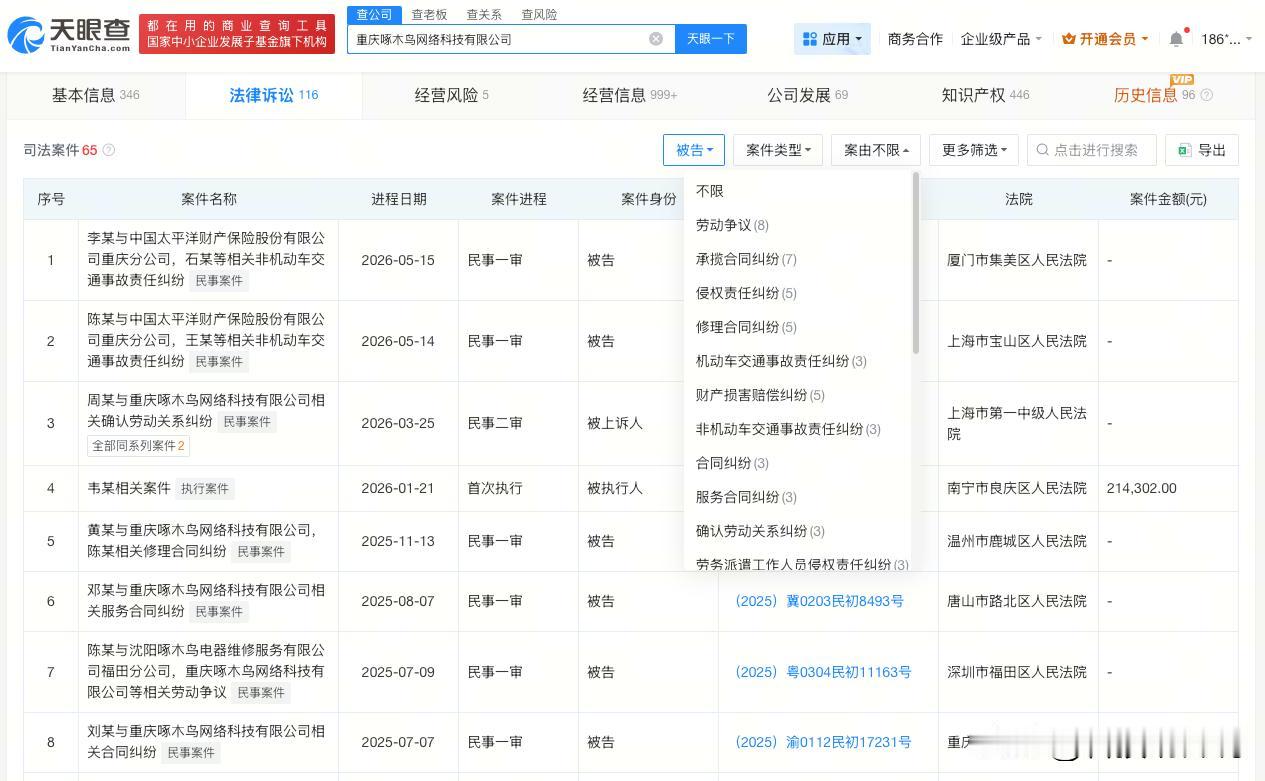1265x781 pixels.
Task: Click the 应用 grid icon
Action: 810,39
